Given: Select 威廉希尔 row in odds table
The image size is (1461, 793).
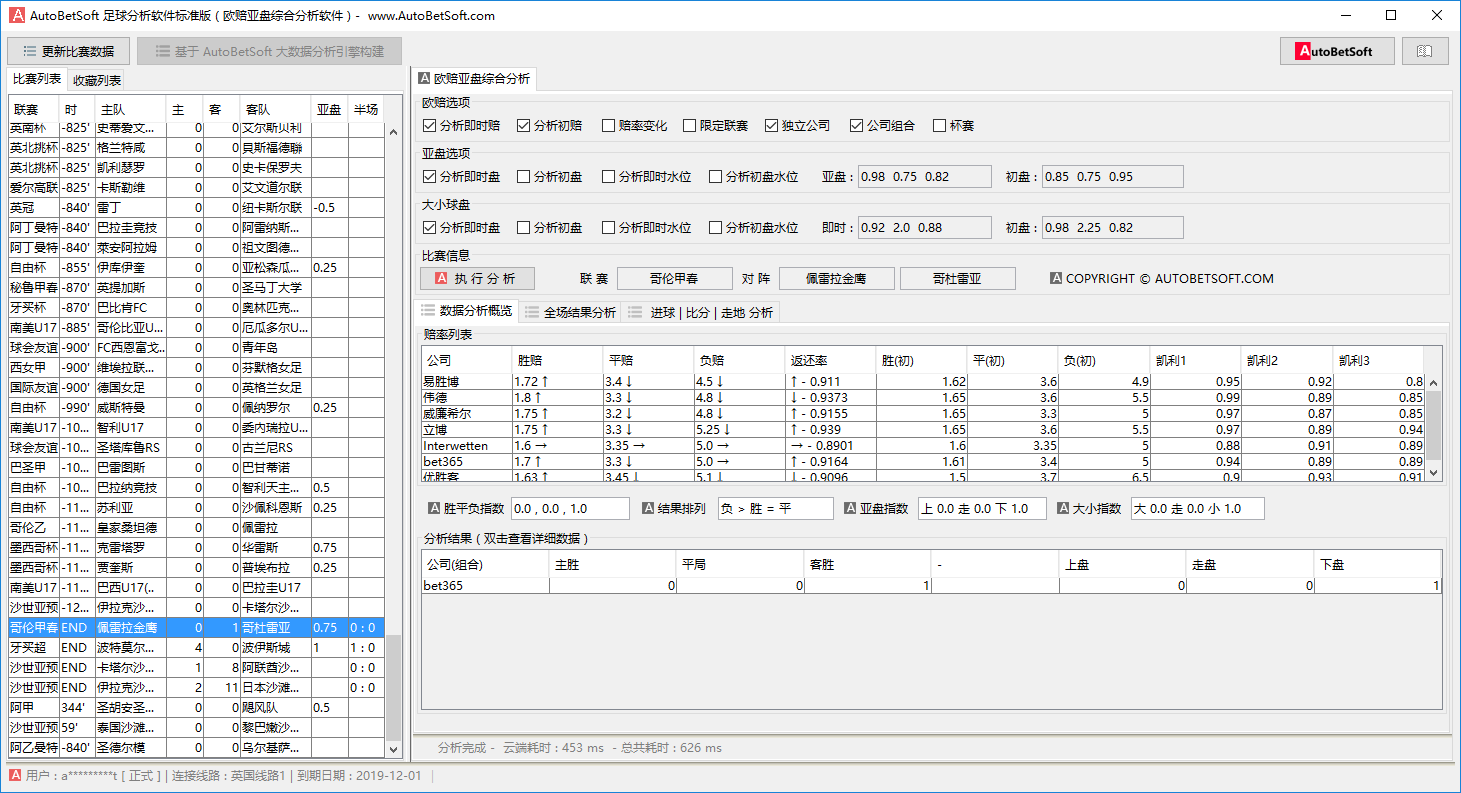Looking at the screenshot, I should pyautogui.click(x=923, y=413).
